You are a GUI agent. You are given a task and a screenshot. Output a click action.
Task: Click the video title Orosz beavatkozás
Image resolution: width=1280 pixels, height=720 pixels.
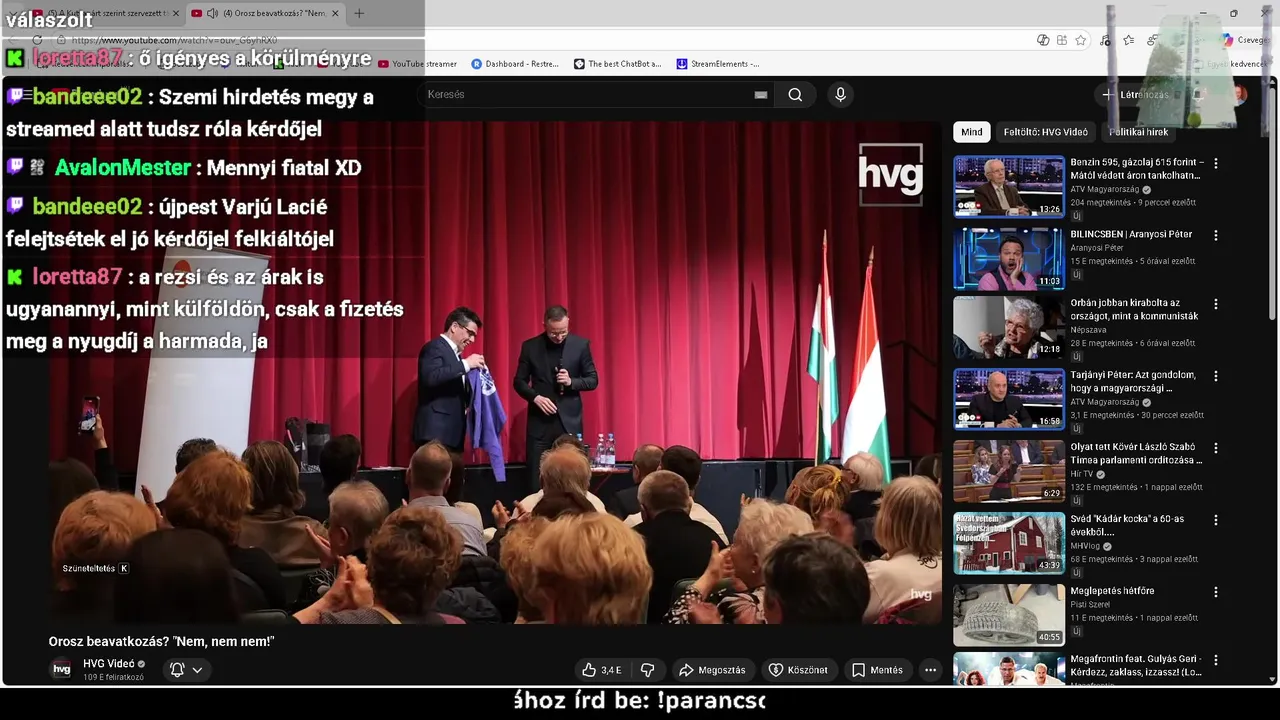161,641
